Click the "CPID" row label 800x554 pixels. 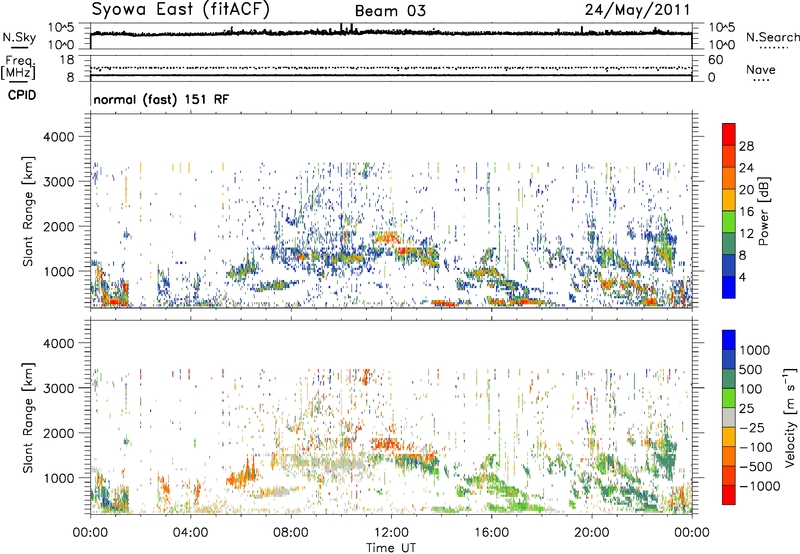22,95
